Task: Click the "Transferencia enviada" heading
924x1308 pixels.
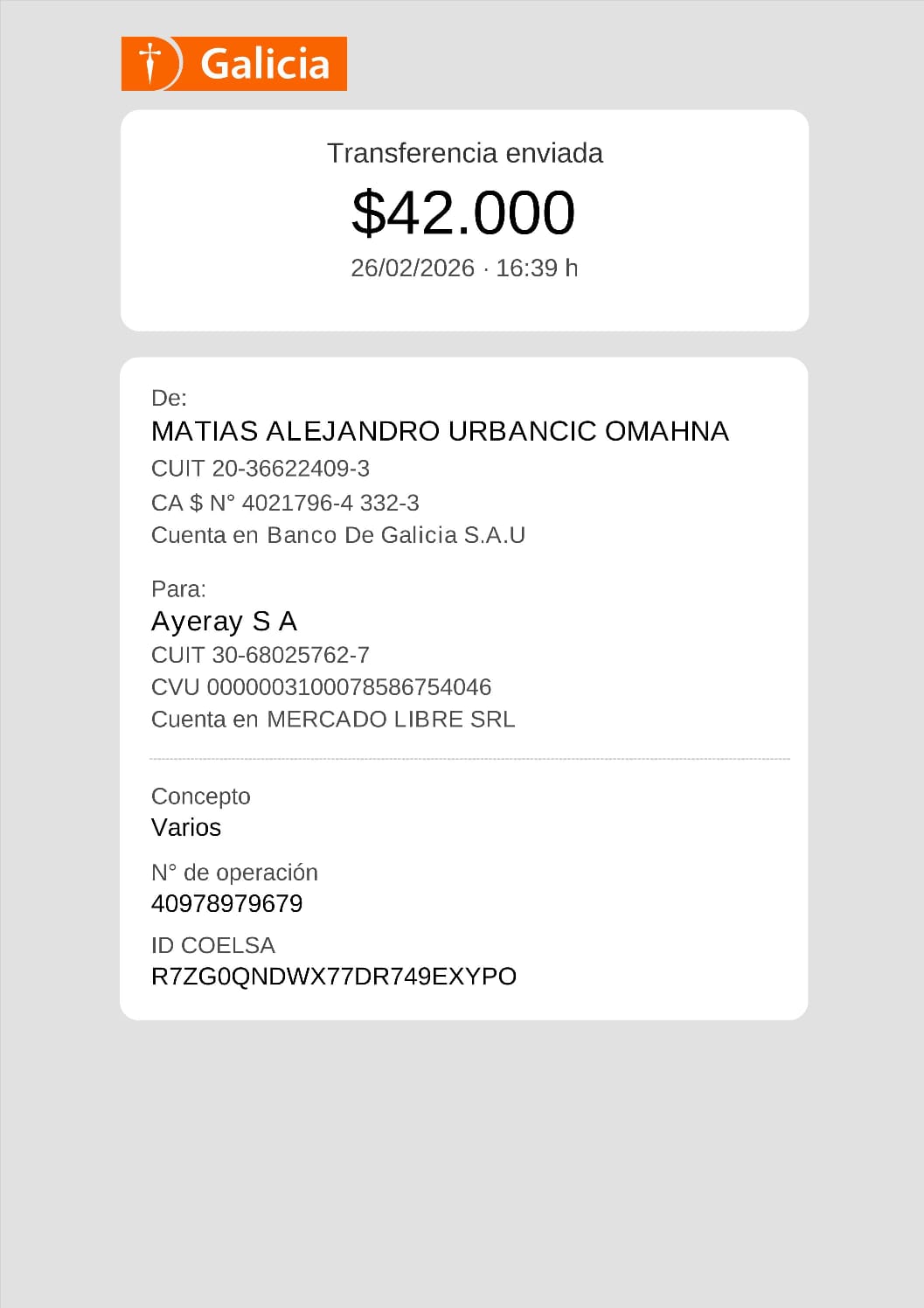Action: tap(464, 153)
